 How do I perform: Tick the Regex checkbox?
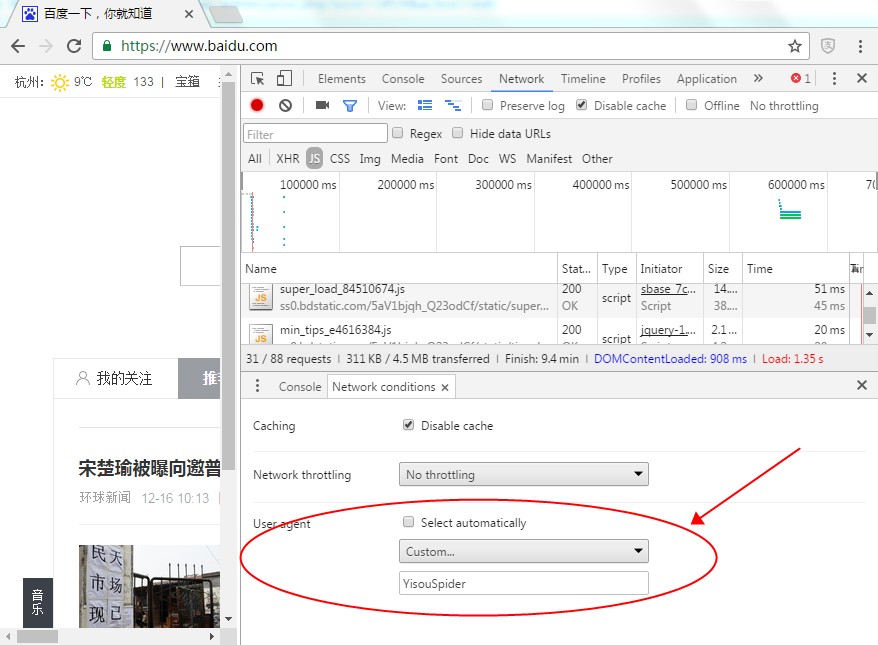[x=398, y=133]
